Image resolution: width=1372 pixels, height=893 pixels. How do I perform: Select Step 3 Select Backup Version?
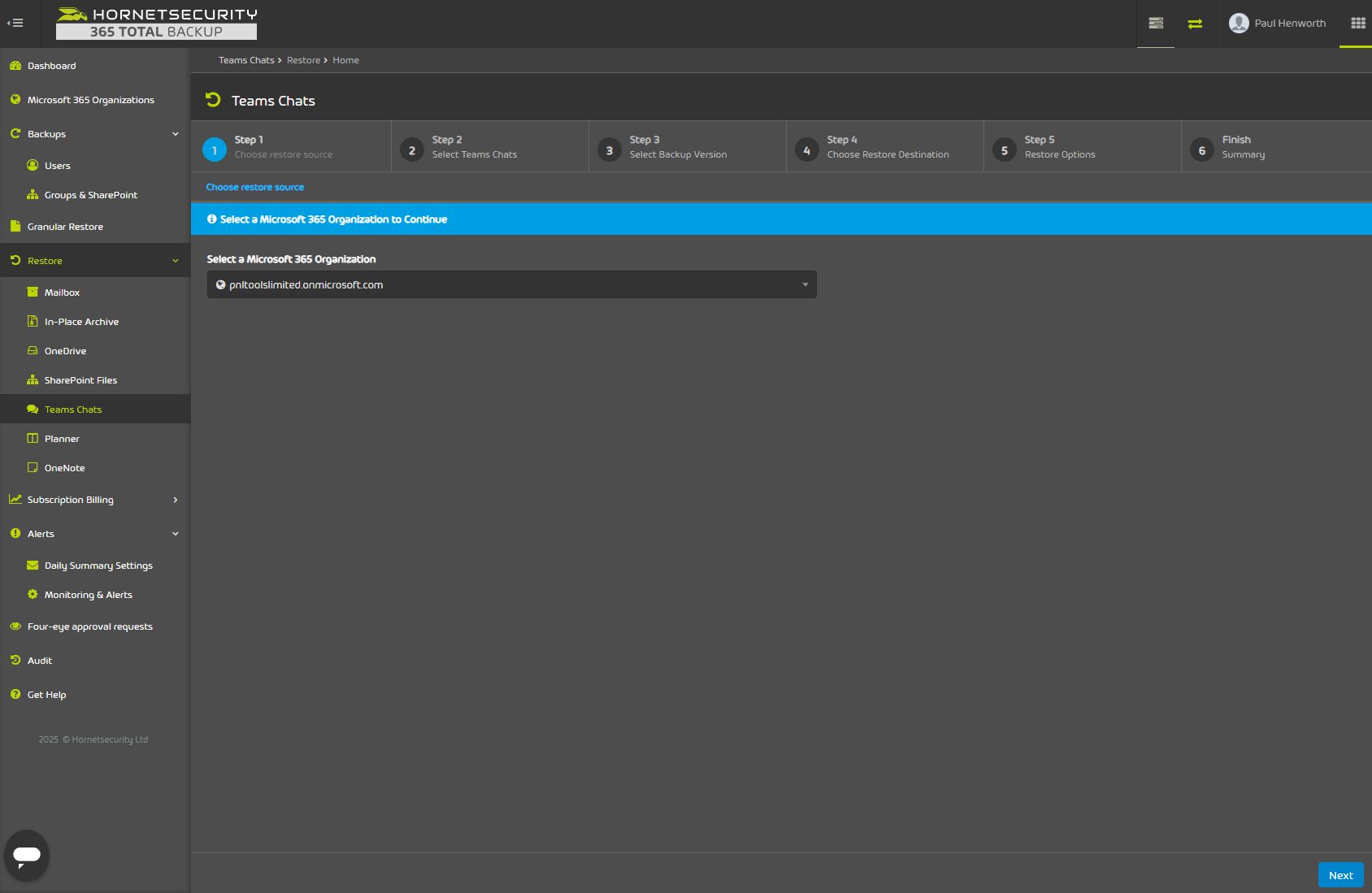pyautogui.click(x=688, y=147)
